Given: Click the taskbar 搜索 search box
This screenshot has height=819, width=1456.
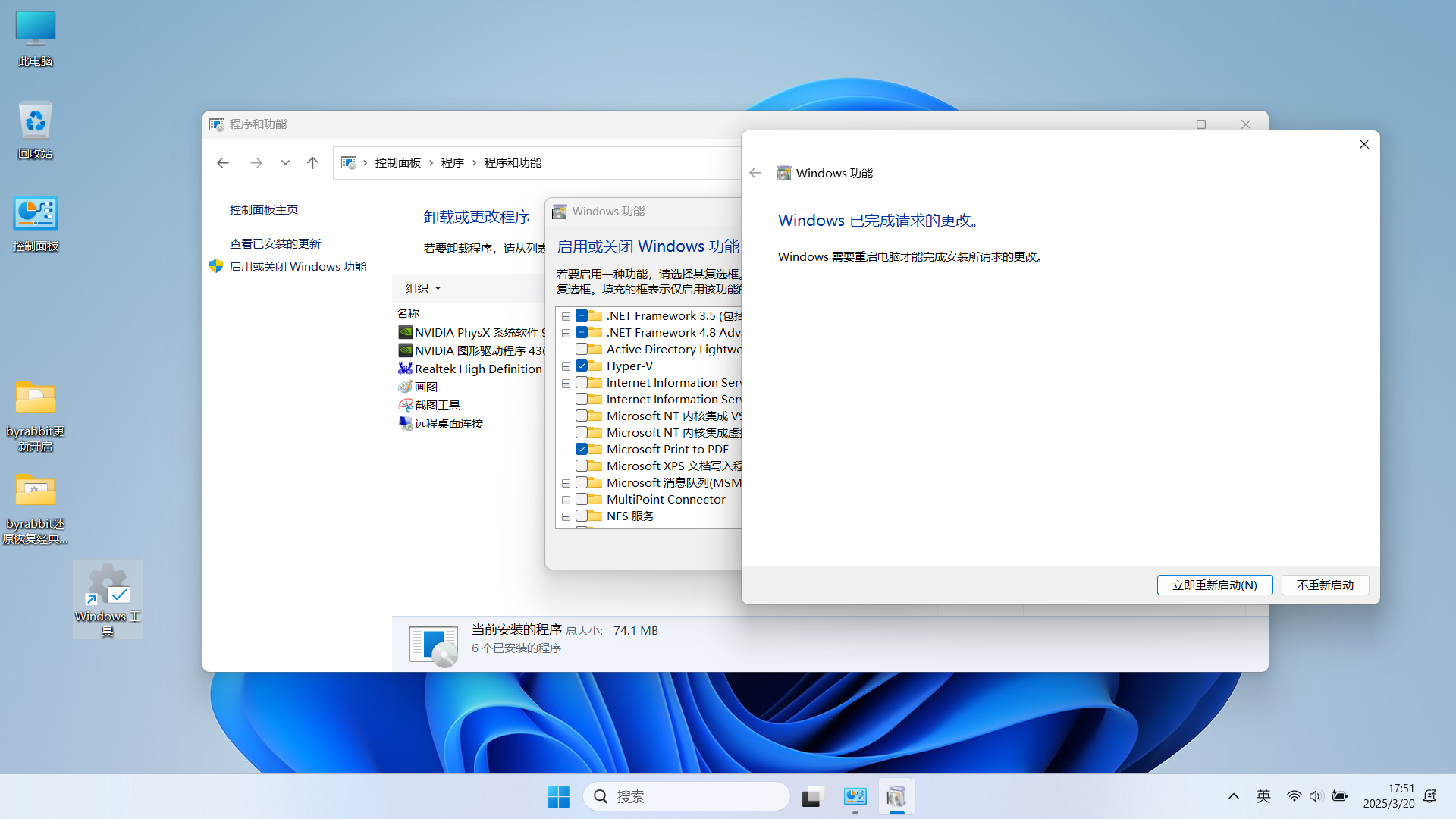Looking at the screenshot, I should (x=687, y=796).
